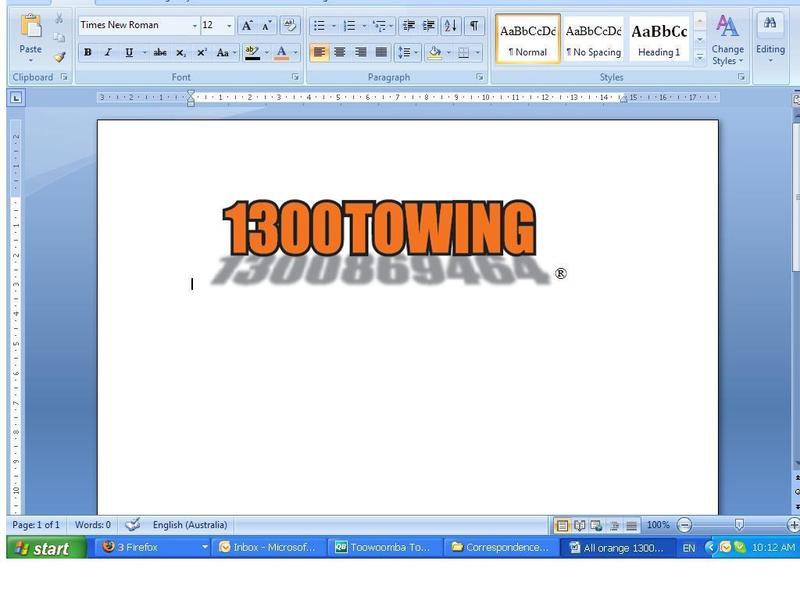The height and width of the screenshot is (600, 800).
Task: Click the 100% zoom level button
Action: (x=658, y=525)
